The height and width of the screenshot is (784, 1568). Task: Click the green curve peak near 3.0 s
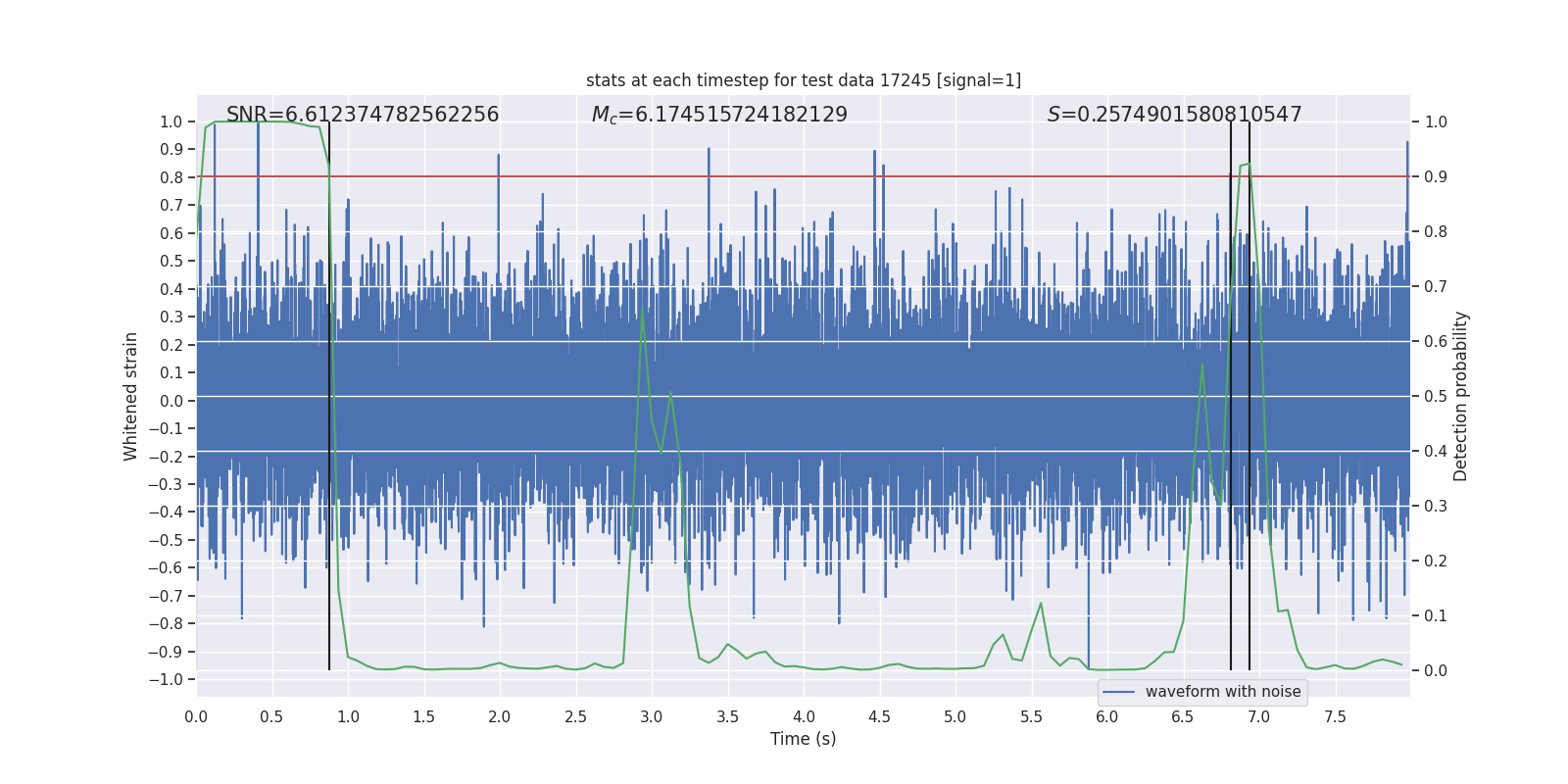click(642, 311)
